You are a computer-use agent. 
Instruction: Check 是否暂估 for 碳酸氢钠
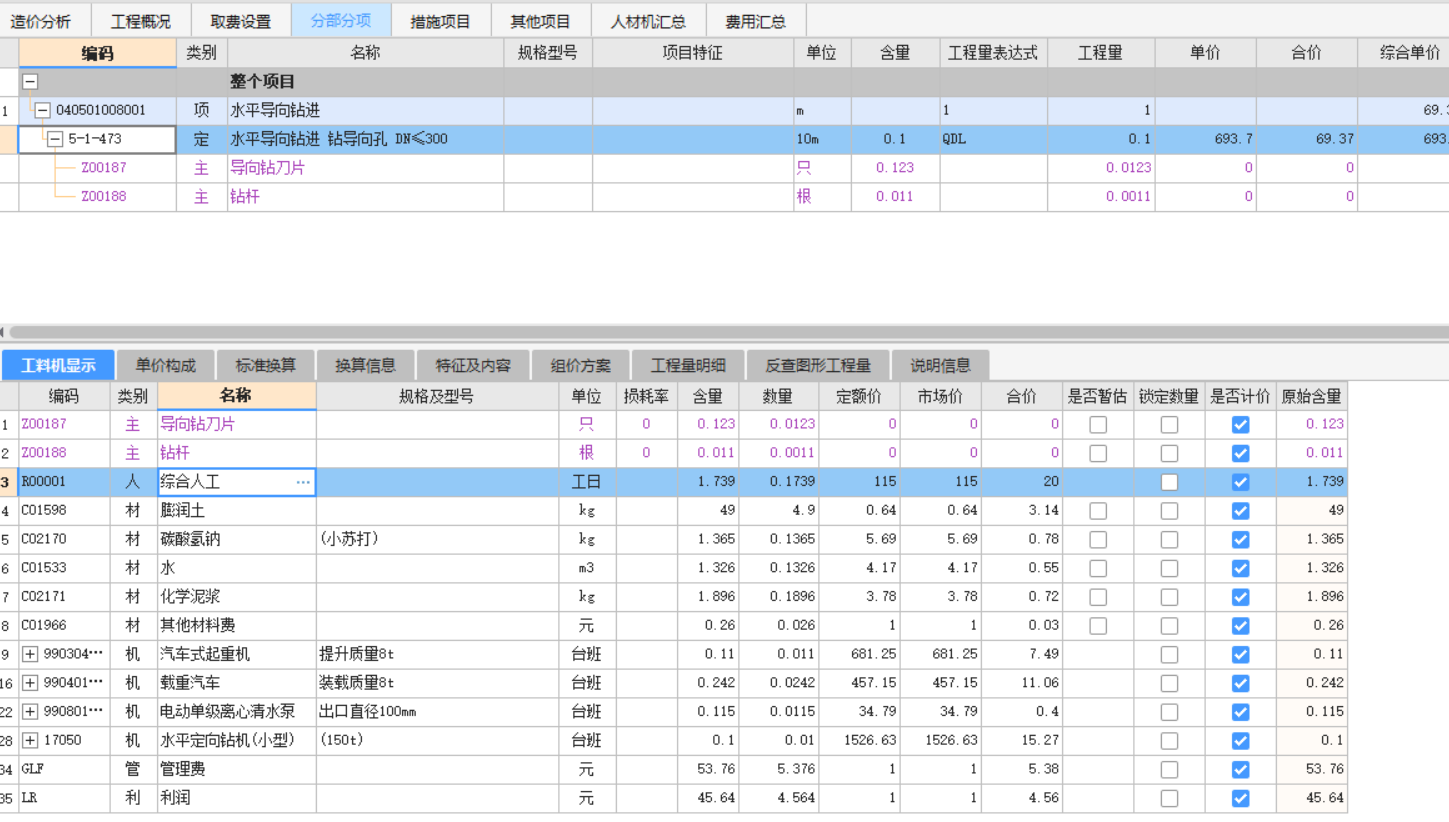(1098, 540)
